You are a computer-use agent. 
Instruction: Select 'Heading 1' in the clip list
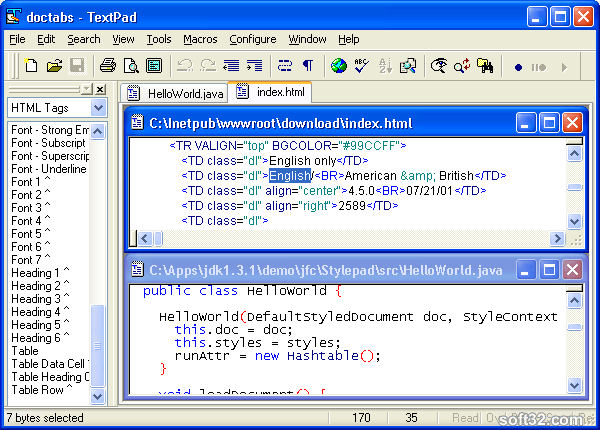[x=40, y=273]
